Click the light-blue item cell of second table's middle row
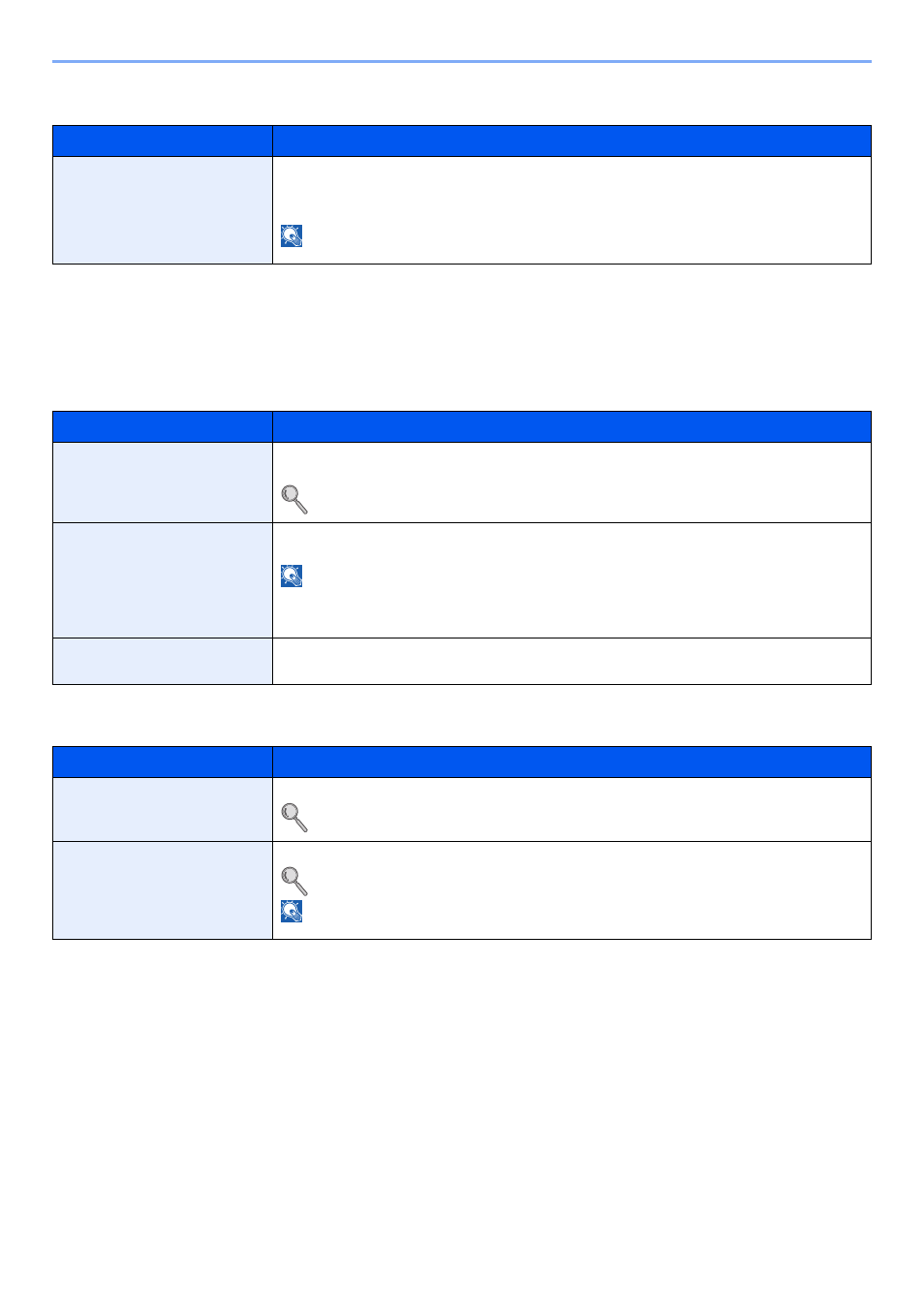924x1308 pixels. coord(163,580)
